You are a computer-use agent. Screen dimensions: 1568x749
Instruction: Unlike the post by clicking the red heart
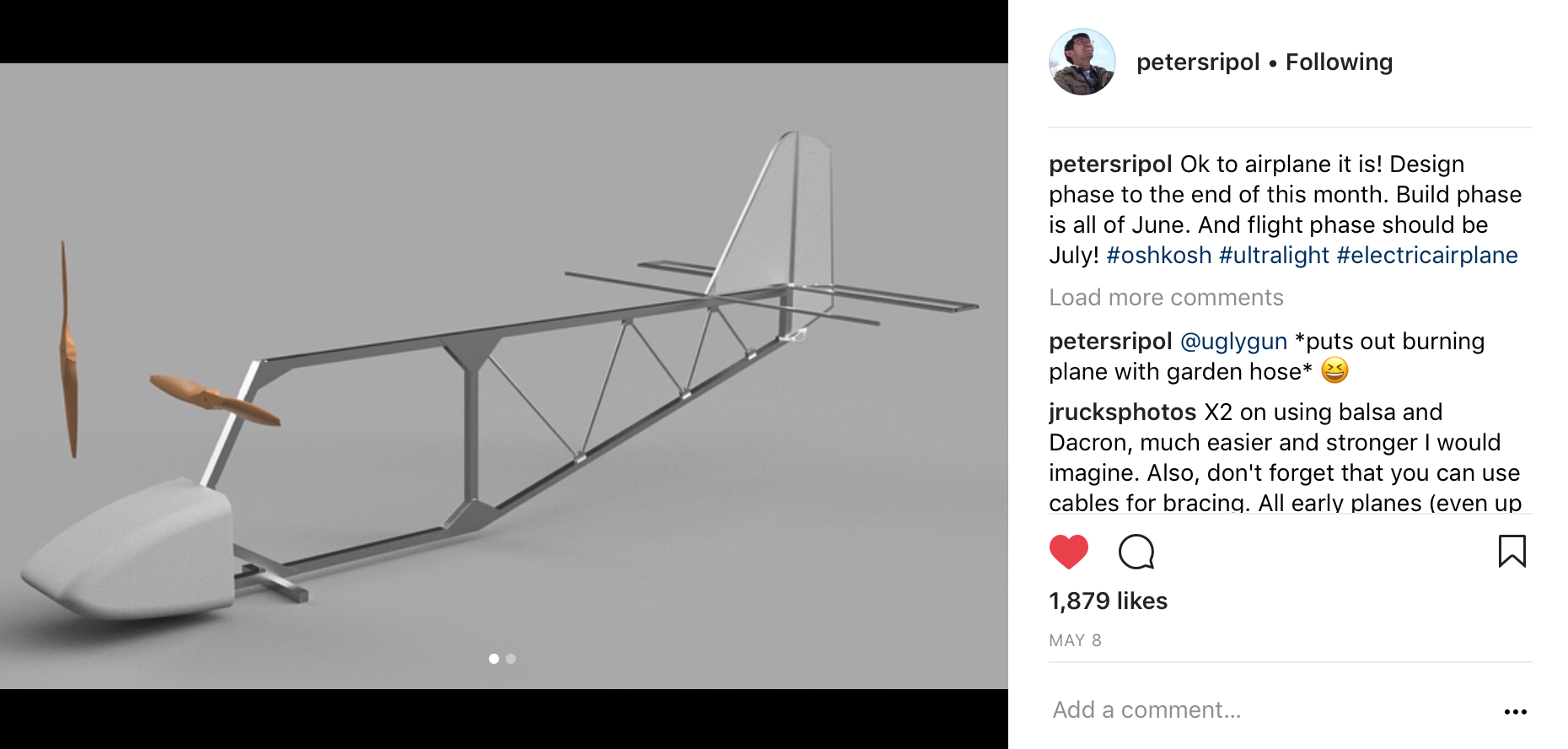(x=1069, y=553)
